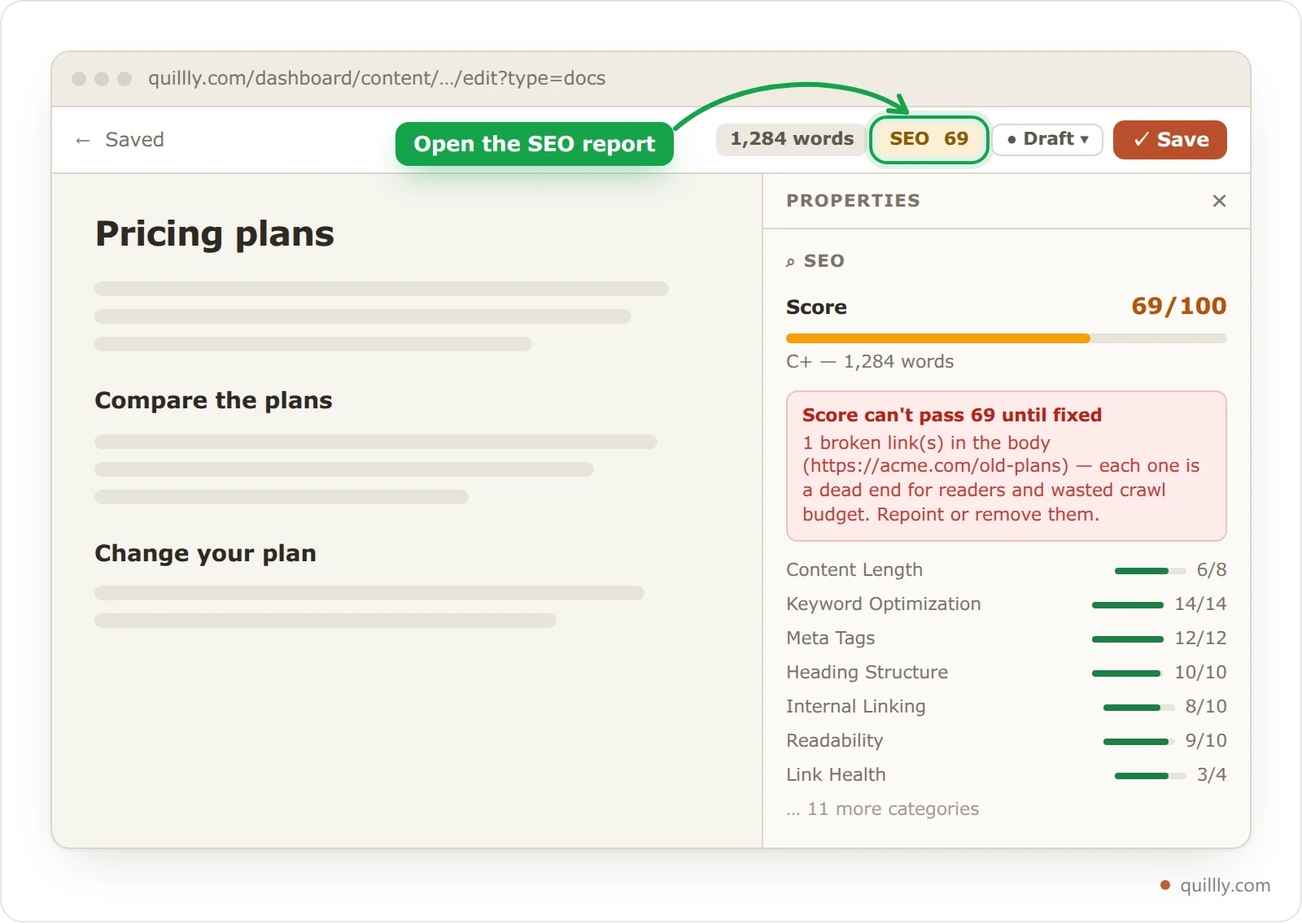Select the Internal Linking category row
The width and height of the screenshot is (1302, 924).
pyautogui.click(x=1006, y=707)
